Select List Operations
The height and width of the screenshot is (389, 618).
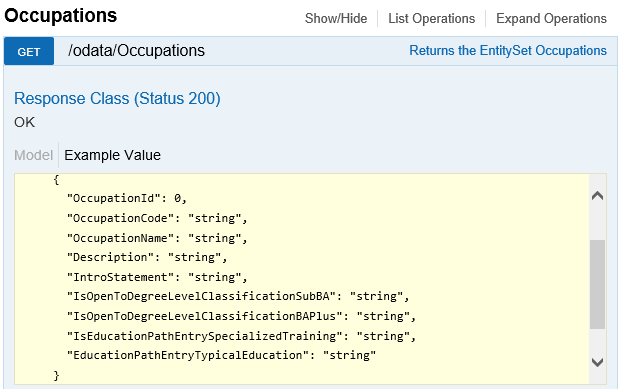432,19
